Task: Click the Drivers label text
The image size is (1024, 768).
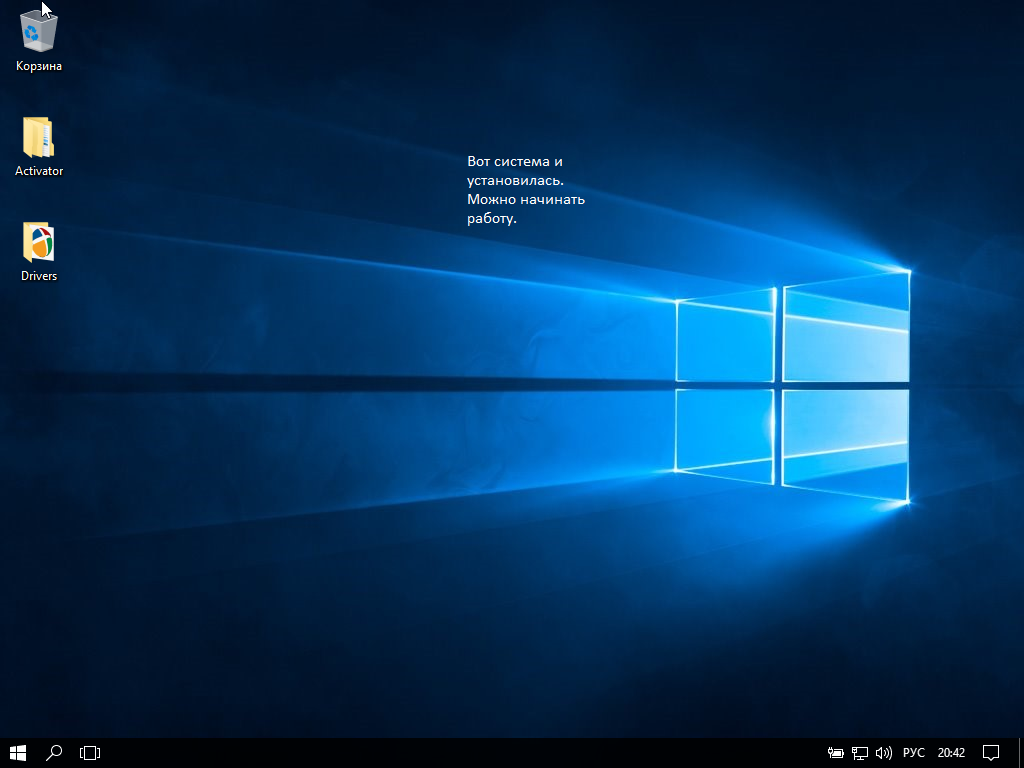Action: tap(39, 276)
